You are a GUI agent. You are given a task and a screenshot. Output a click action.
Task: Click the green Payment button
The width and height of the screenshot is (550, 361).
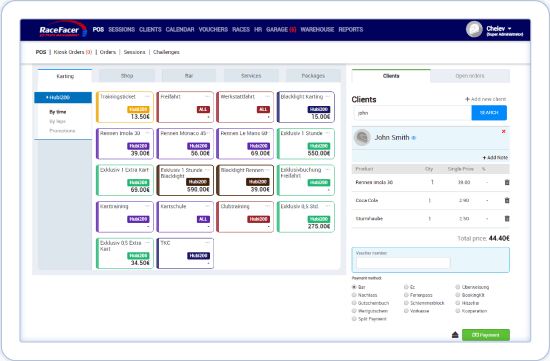(x=486, y=335)
